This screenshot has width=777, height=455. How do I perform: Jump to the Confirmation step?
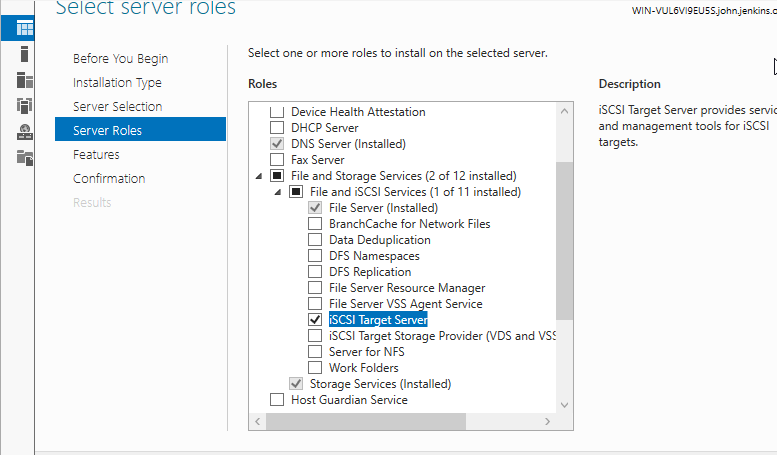pos(109,179)
